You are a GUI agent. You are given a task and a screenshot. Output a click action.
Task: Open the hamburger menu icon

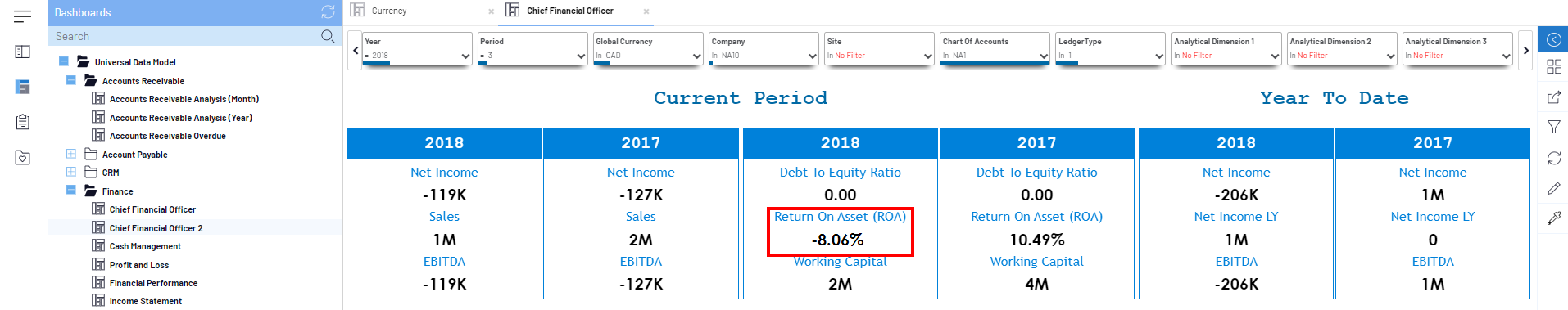pos(23,16)
